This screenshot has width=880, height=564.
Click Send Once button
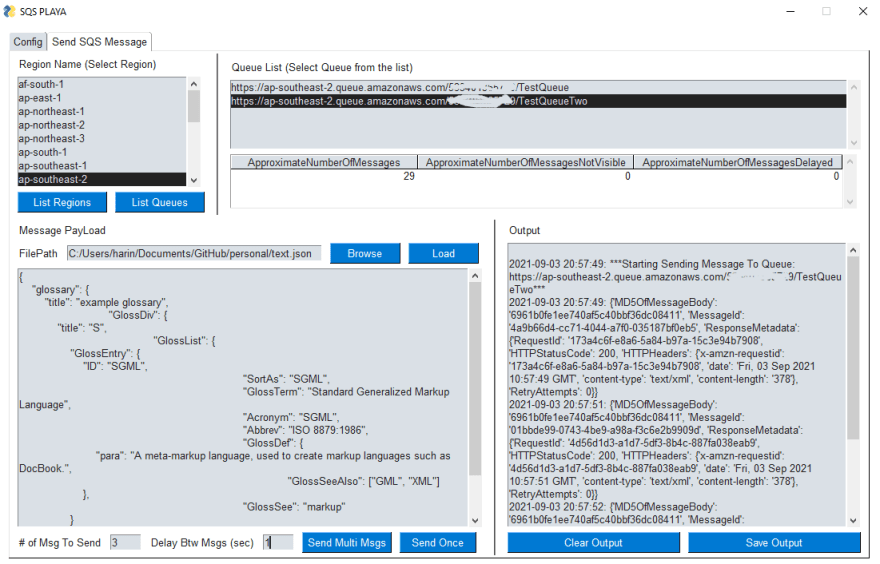point(438,542)
